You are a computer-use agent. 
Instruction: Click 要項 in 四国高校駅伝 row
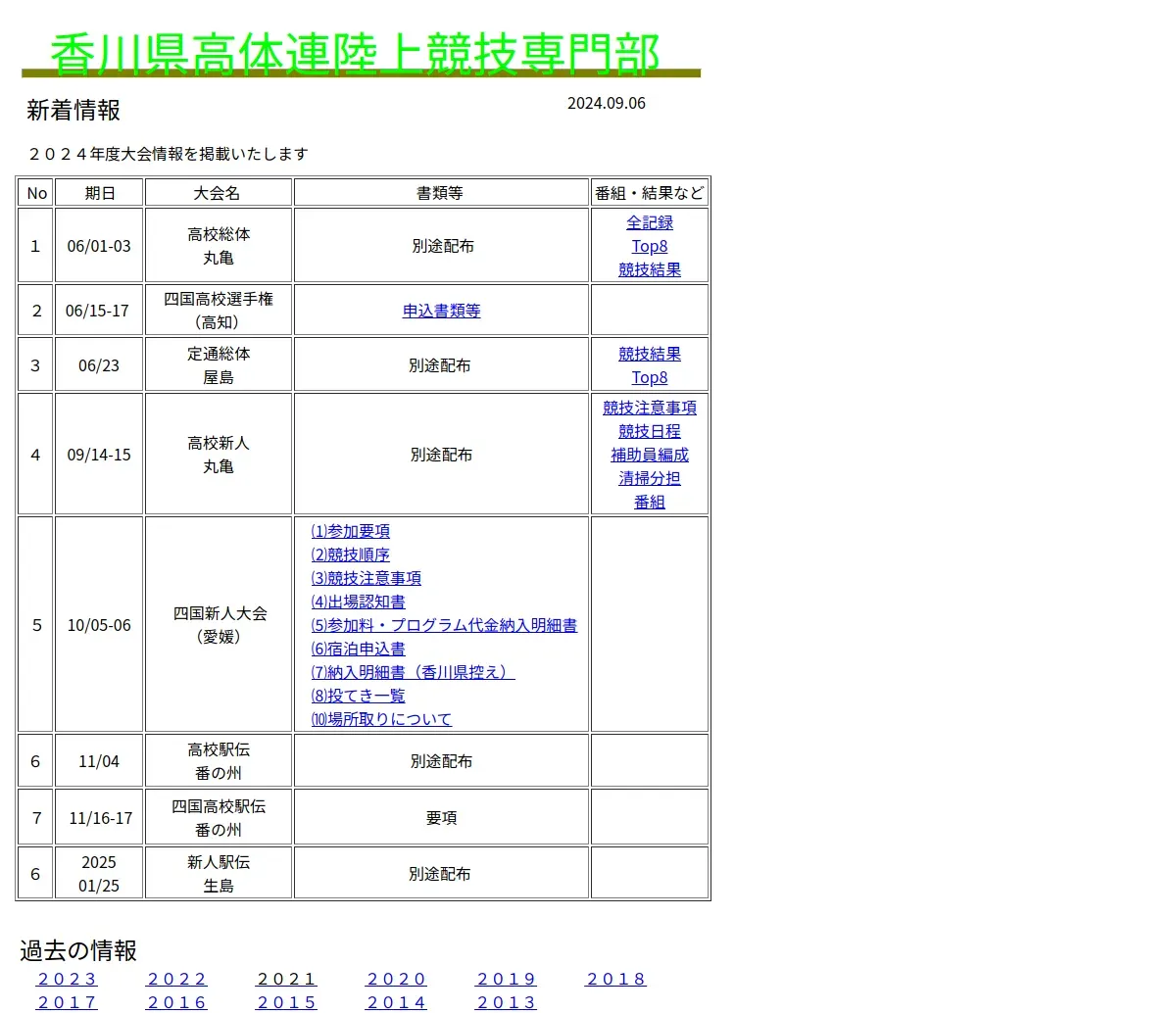click(441, 818)
